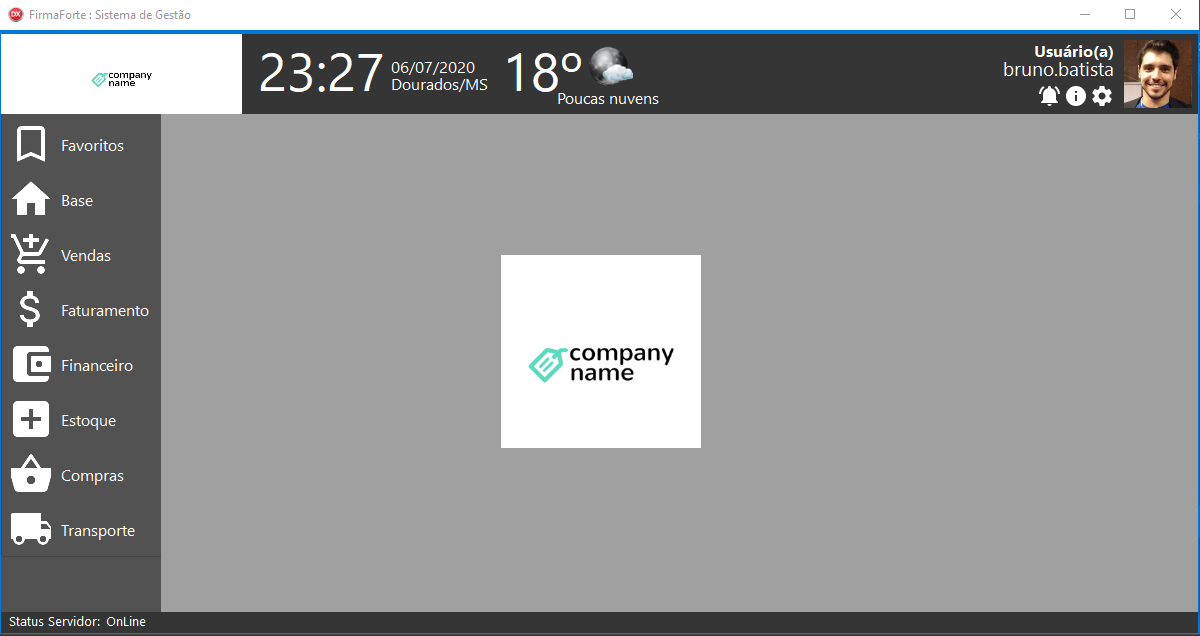Click the partly cloudy weather icon
Image resolution: width=1200 pixels, height=636 pixels.
point(611,66)
